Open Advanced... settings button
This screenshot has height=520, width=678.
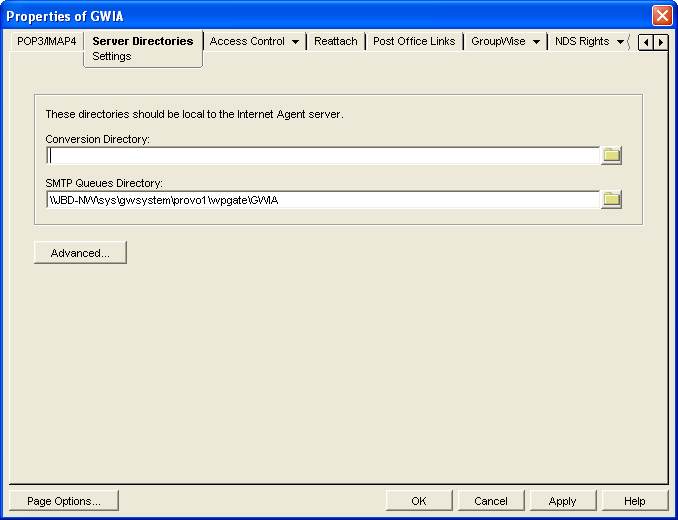[x=80, y=252]
